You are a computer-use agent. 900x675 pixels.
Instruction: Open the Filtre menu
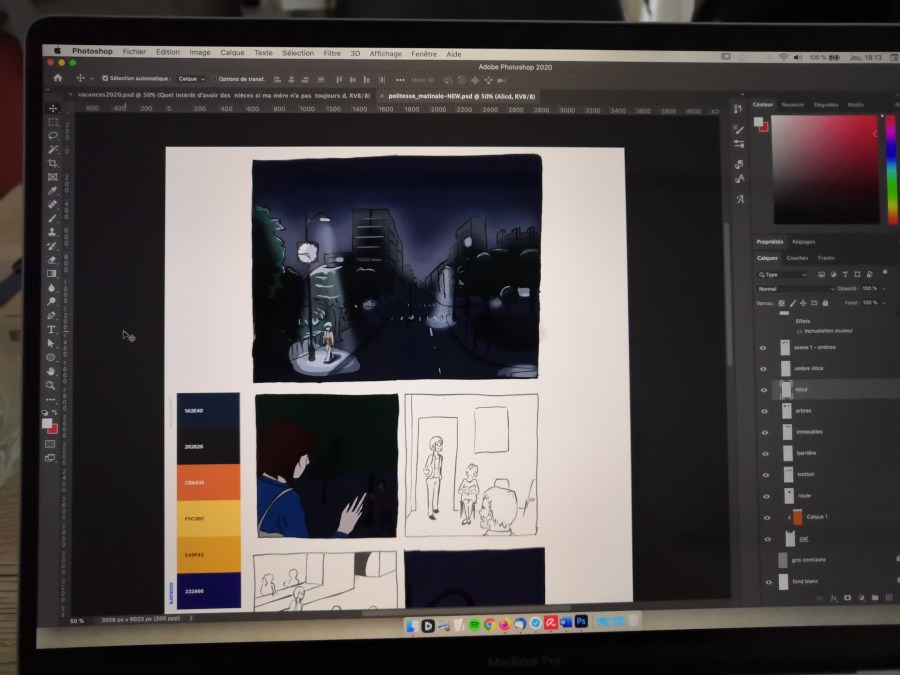(332, 53)
